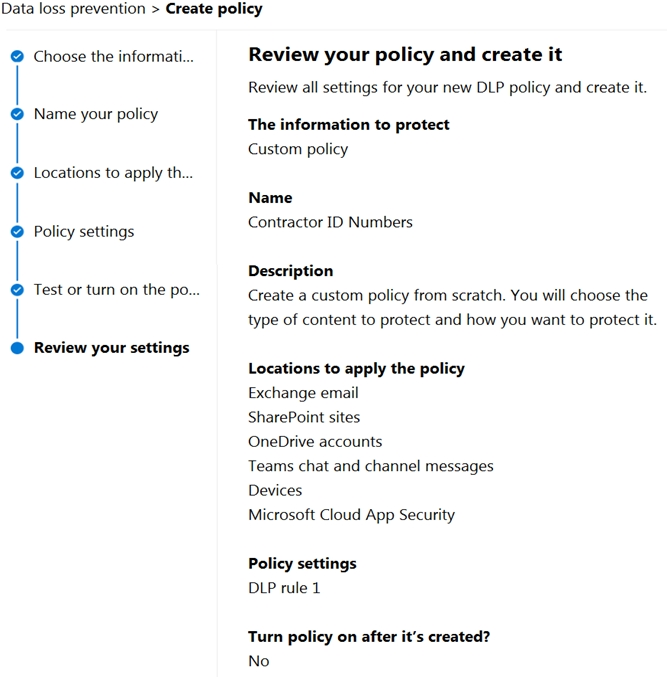Go to the Choose the information step
This screenshot has height=677, width=667.
click(x=114, y=57)
